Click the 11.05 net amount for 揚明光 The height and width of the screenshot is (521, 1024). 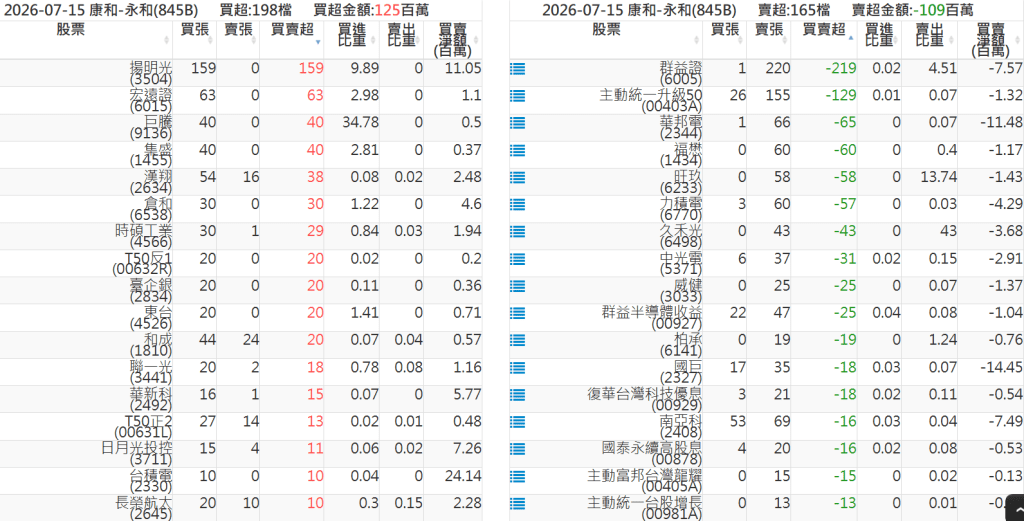click(462, 69)
